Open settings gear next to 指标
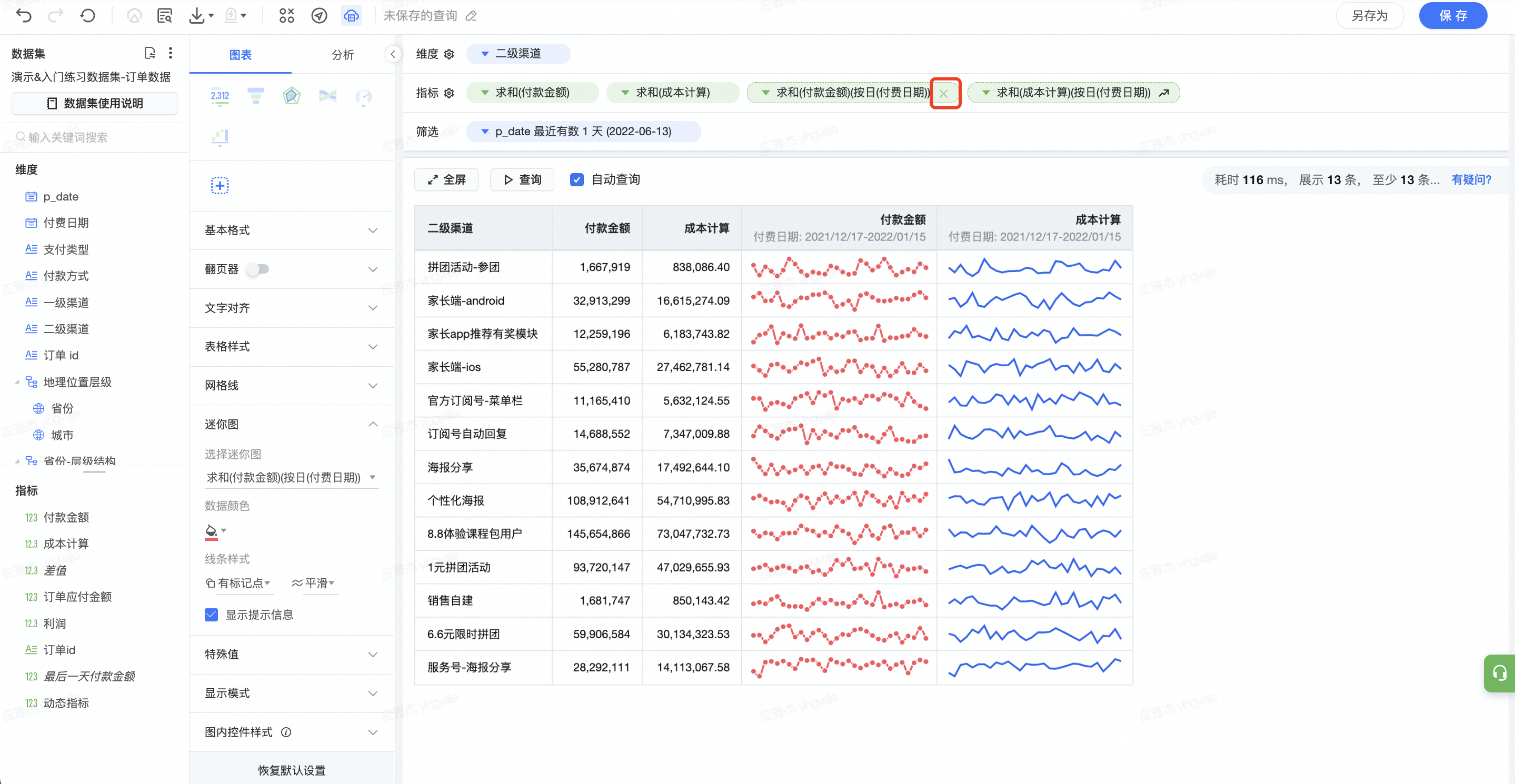This screenshot has height=784, width=1515. 448,93
